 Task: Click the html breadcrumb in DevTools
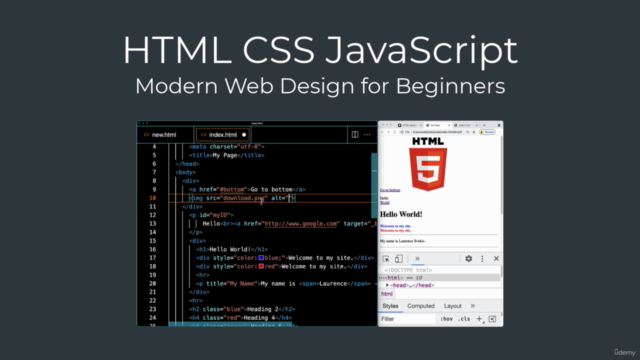pos(387,294)
